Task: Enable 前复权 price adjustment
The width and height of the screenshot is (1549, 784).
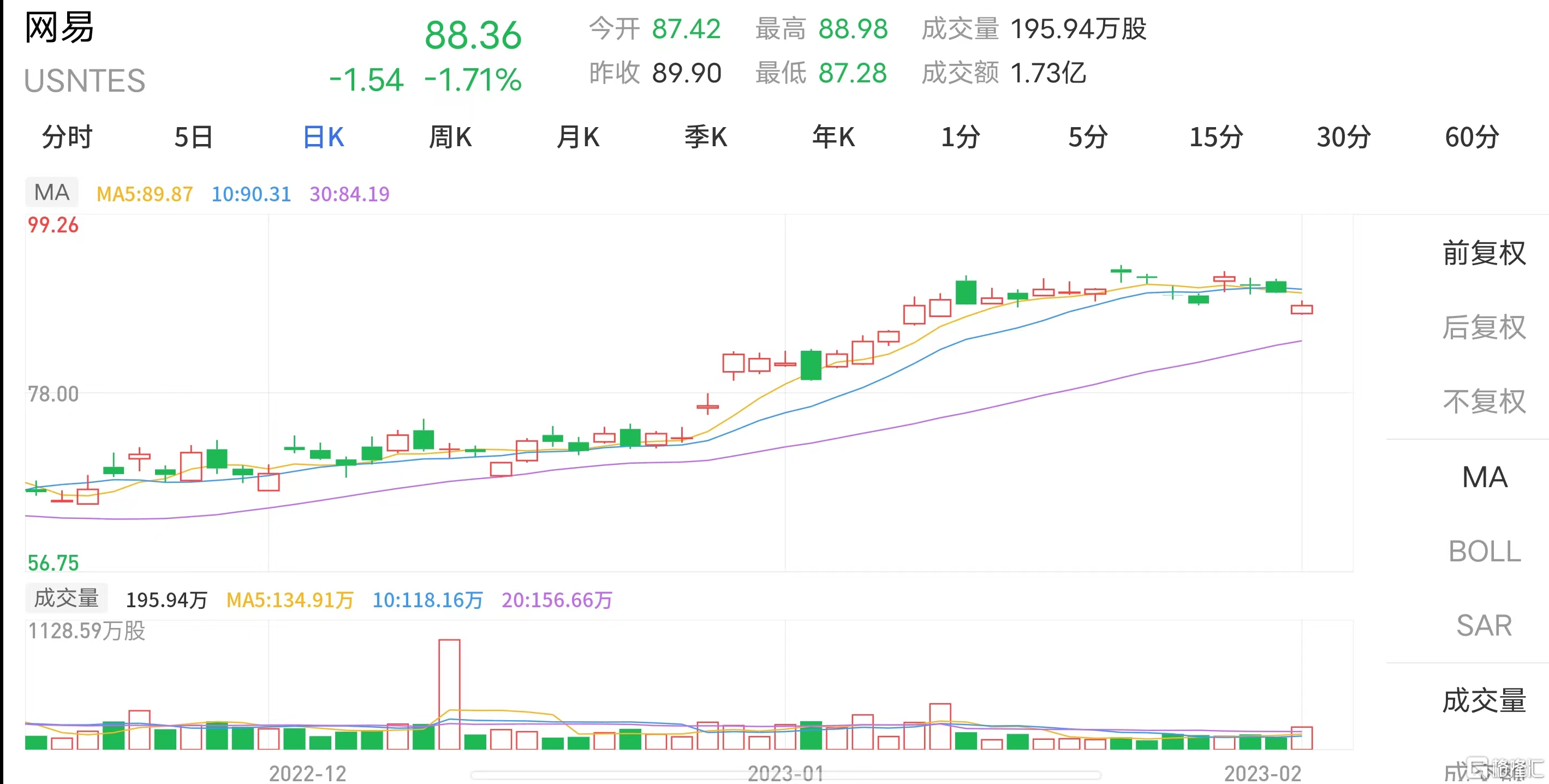Action: [x=1484, y=253]
